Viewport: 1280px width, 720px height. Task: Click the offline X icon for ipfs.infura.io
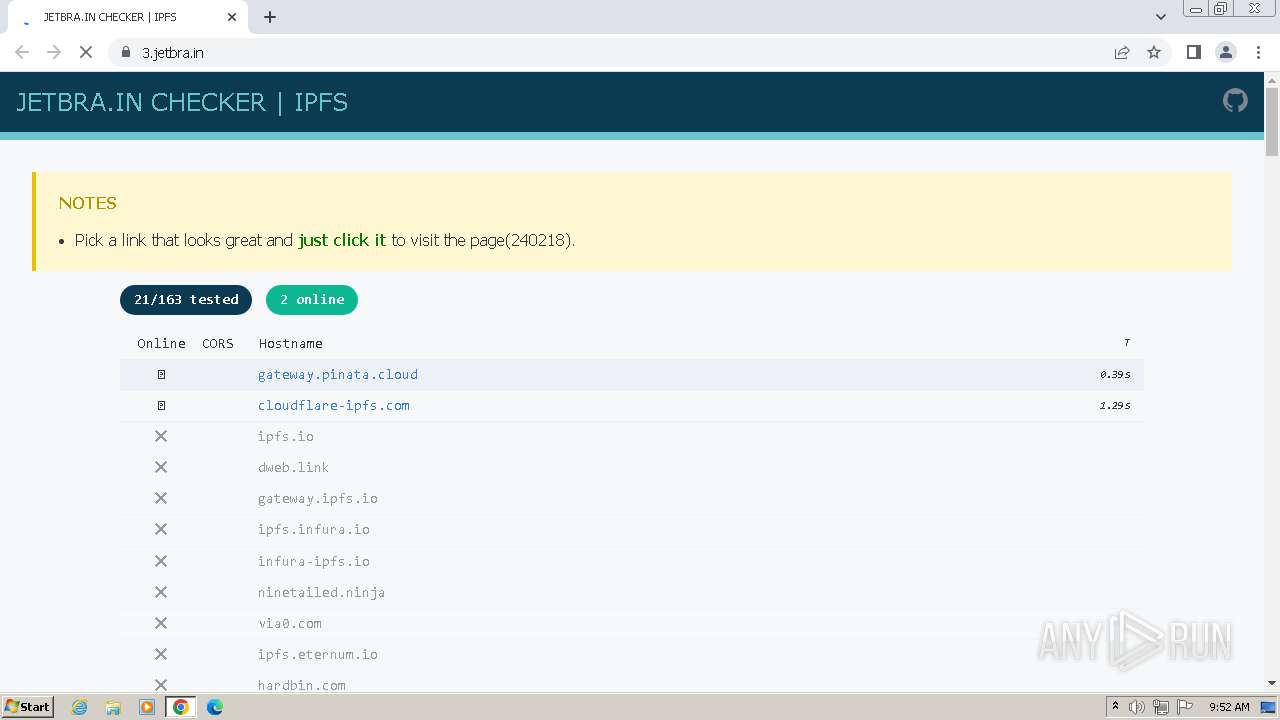(x=161, y=529)
